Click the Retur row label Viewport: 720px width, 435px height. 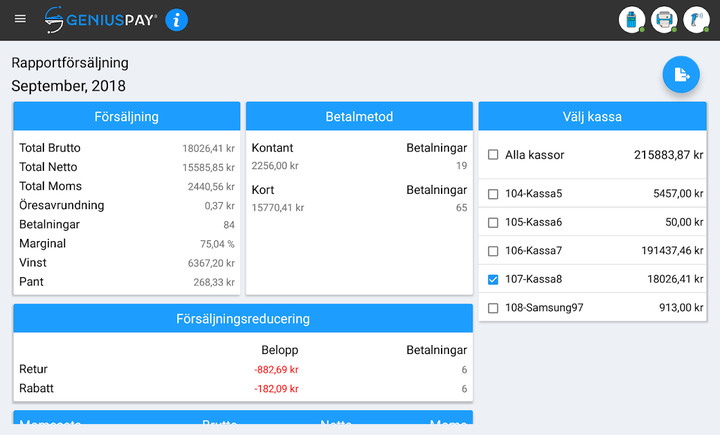pos(34,369)
